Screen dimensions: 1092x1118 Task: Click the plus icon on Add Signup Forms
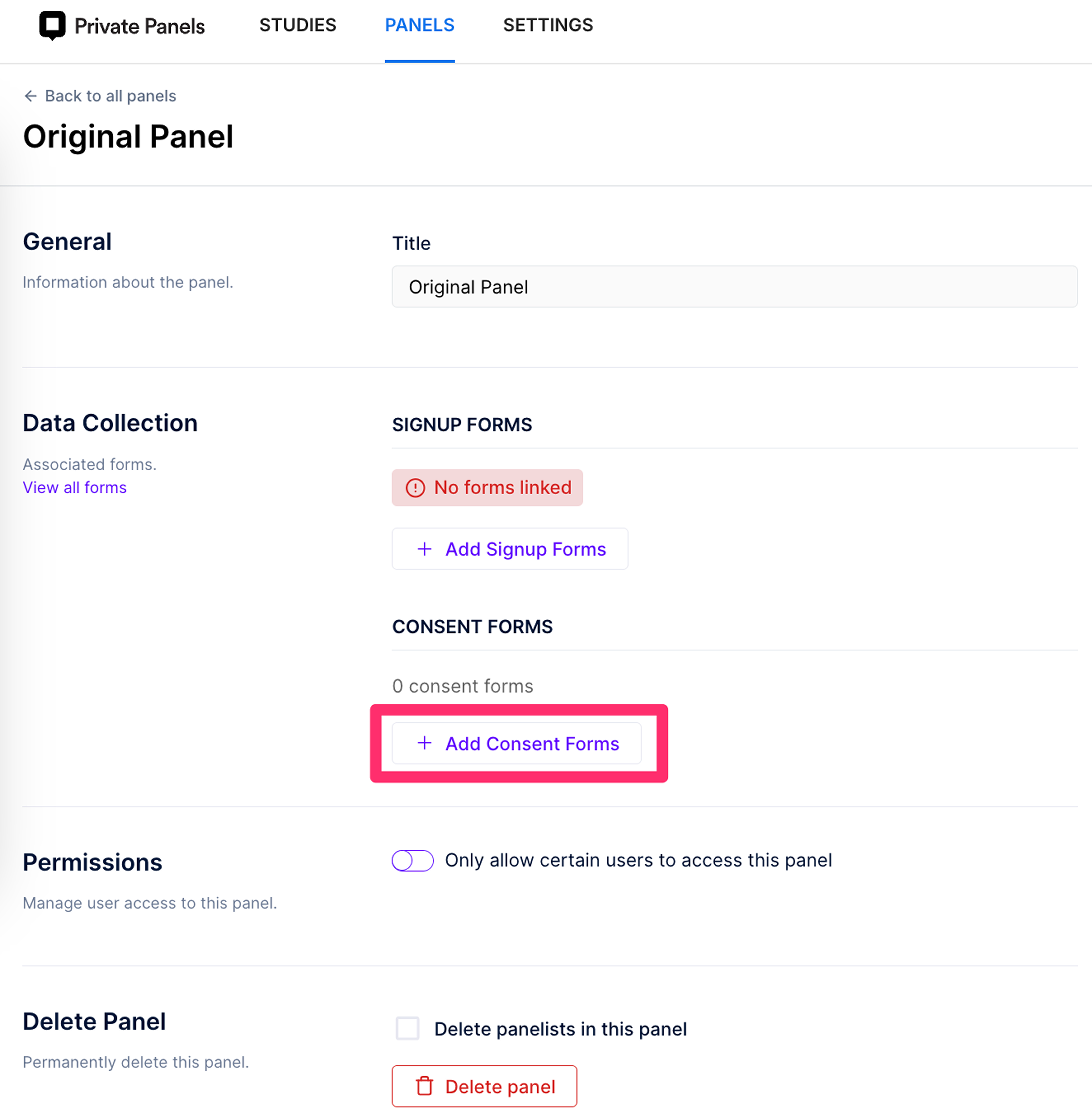(424, 549)
